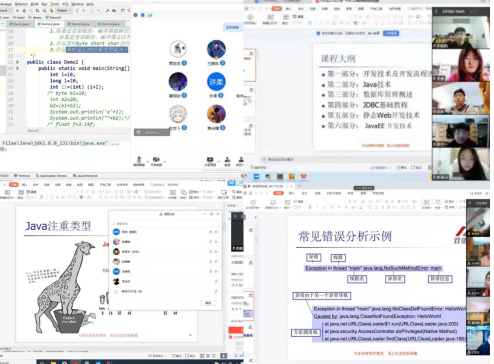This screenshot has height=364, width=494.
Task: Click search field in participants dialog
Action: pyautogui.click(x=165, y=224)
